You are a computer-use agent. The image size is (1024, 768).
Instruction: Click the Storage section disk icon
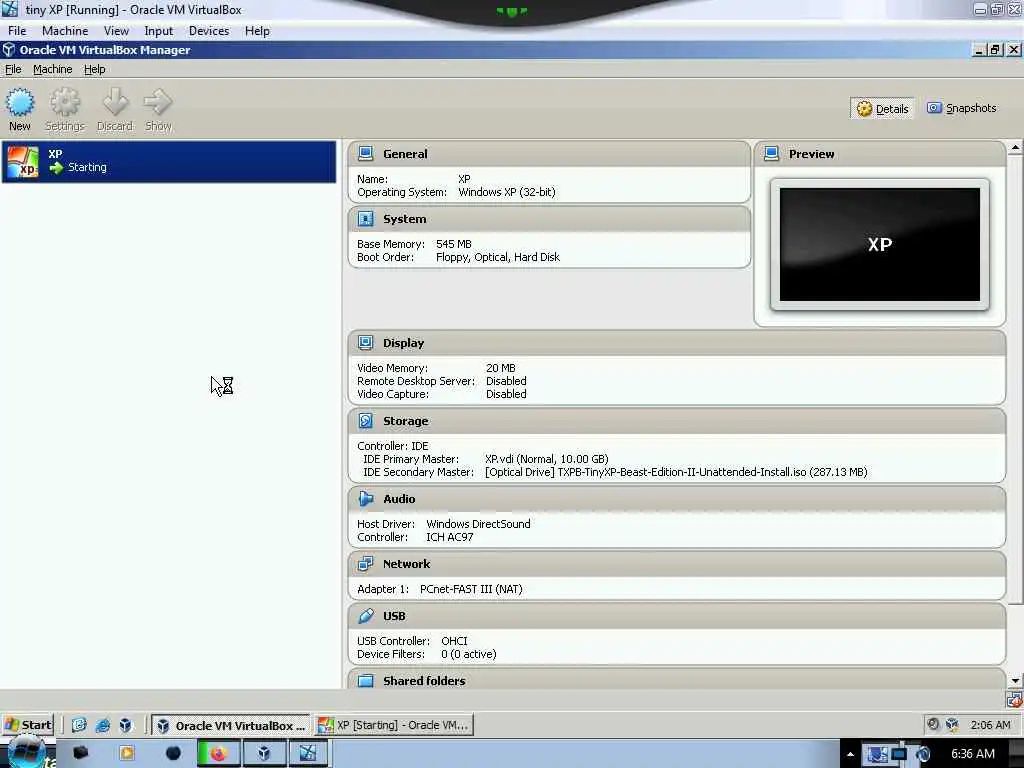366,421
